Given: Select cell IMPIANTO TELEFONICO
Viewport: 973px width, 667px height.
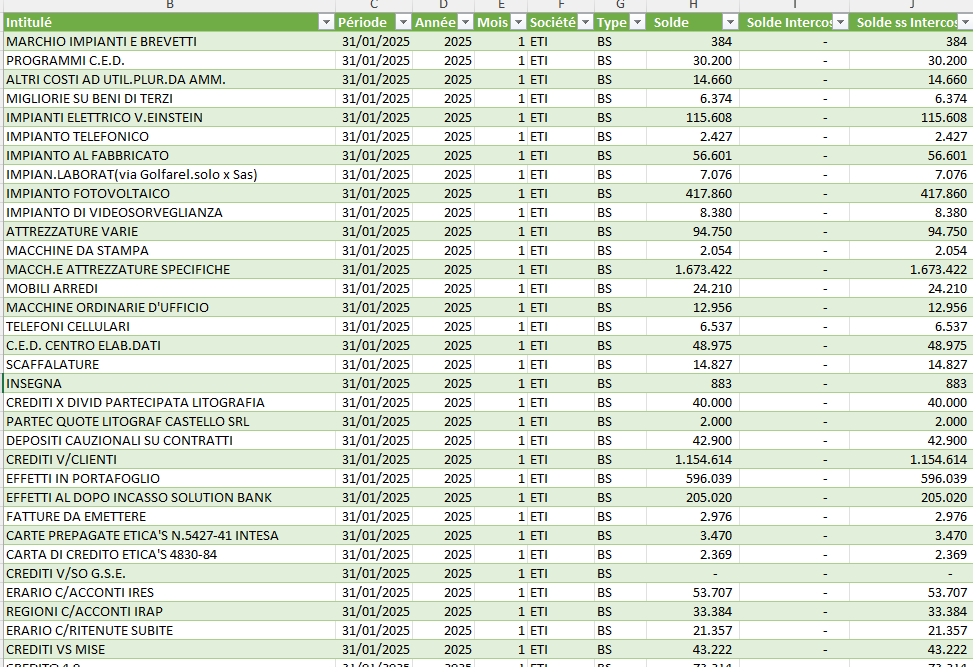Looking at the screenshot, I should tap(169, 137).
